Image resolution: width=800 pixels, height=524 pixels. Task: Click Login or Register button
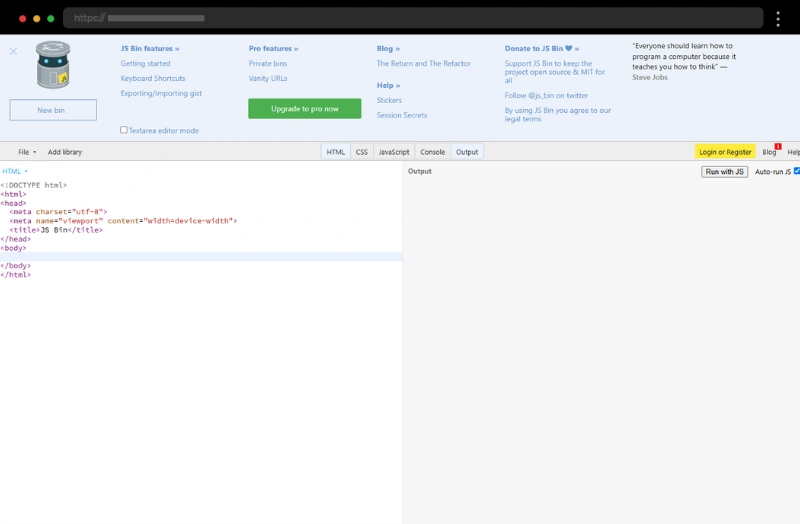coord(725,152)
